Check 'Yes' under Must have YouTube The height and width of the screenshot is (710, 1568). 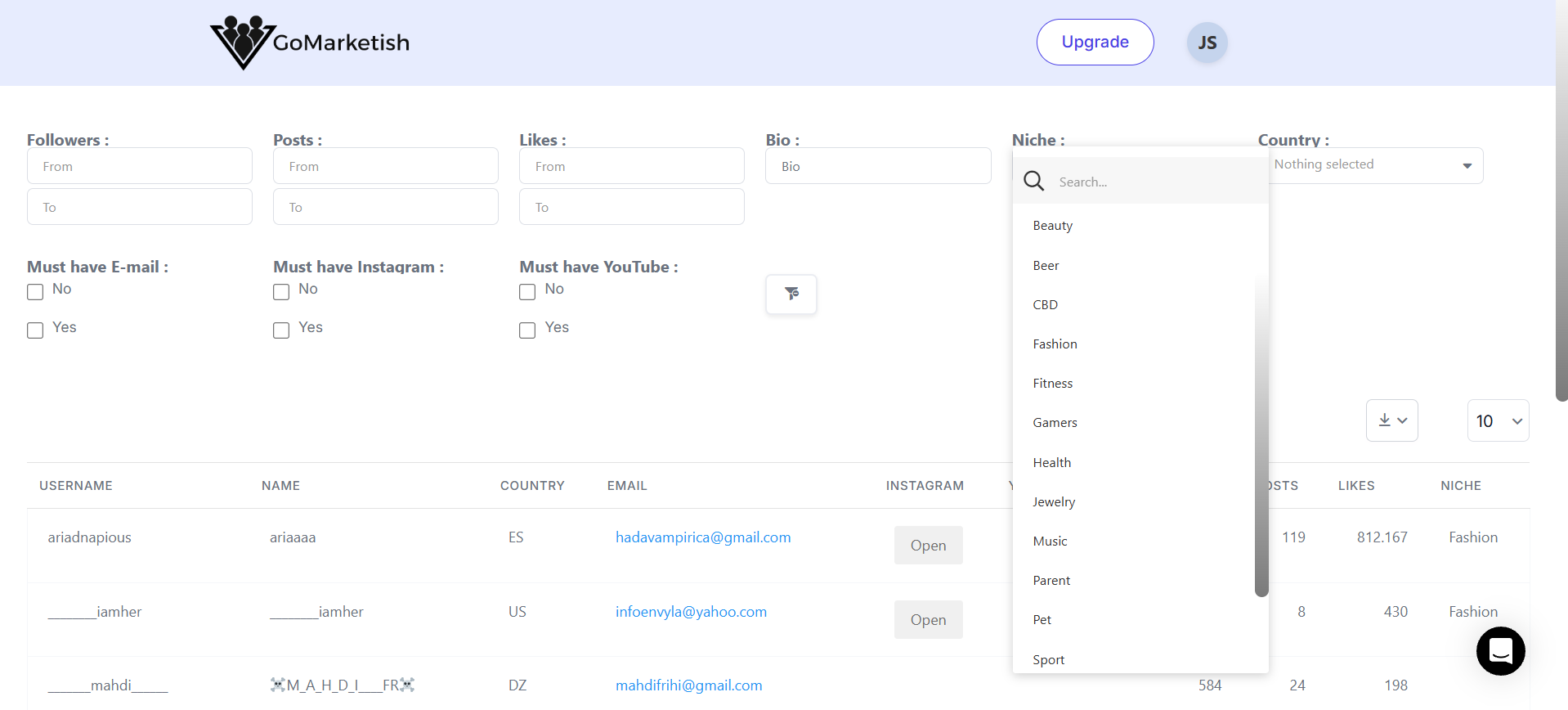(527, 330)
